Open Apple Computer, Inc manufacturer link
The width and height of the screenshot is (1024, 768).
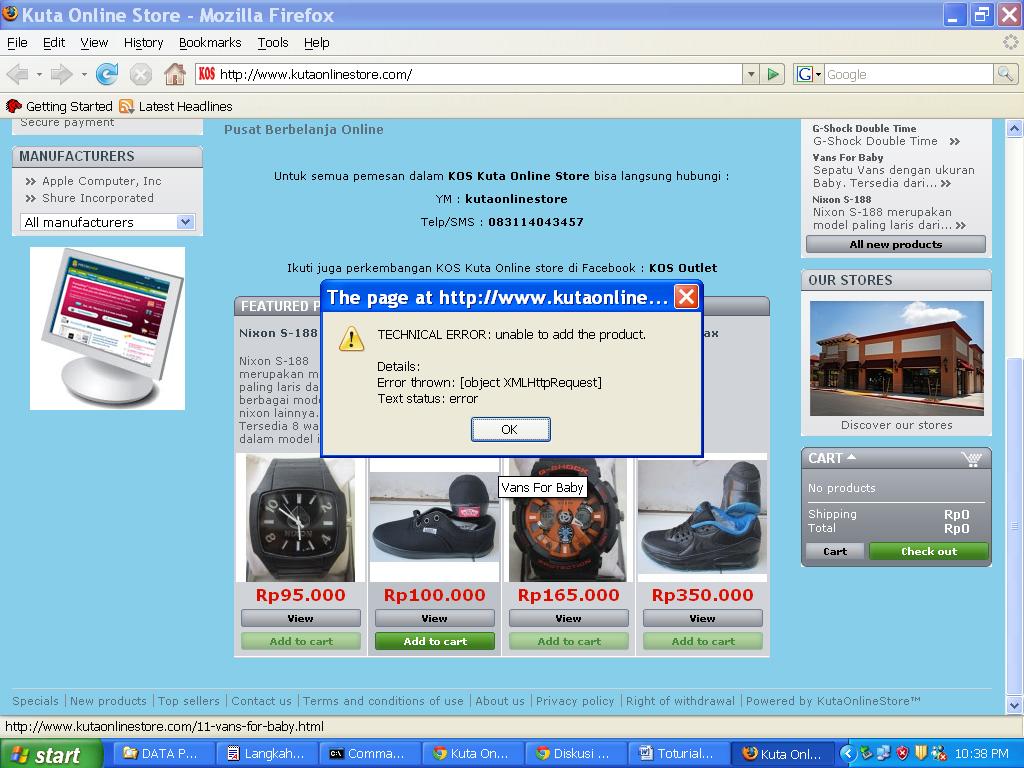tap(101, 181)
